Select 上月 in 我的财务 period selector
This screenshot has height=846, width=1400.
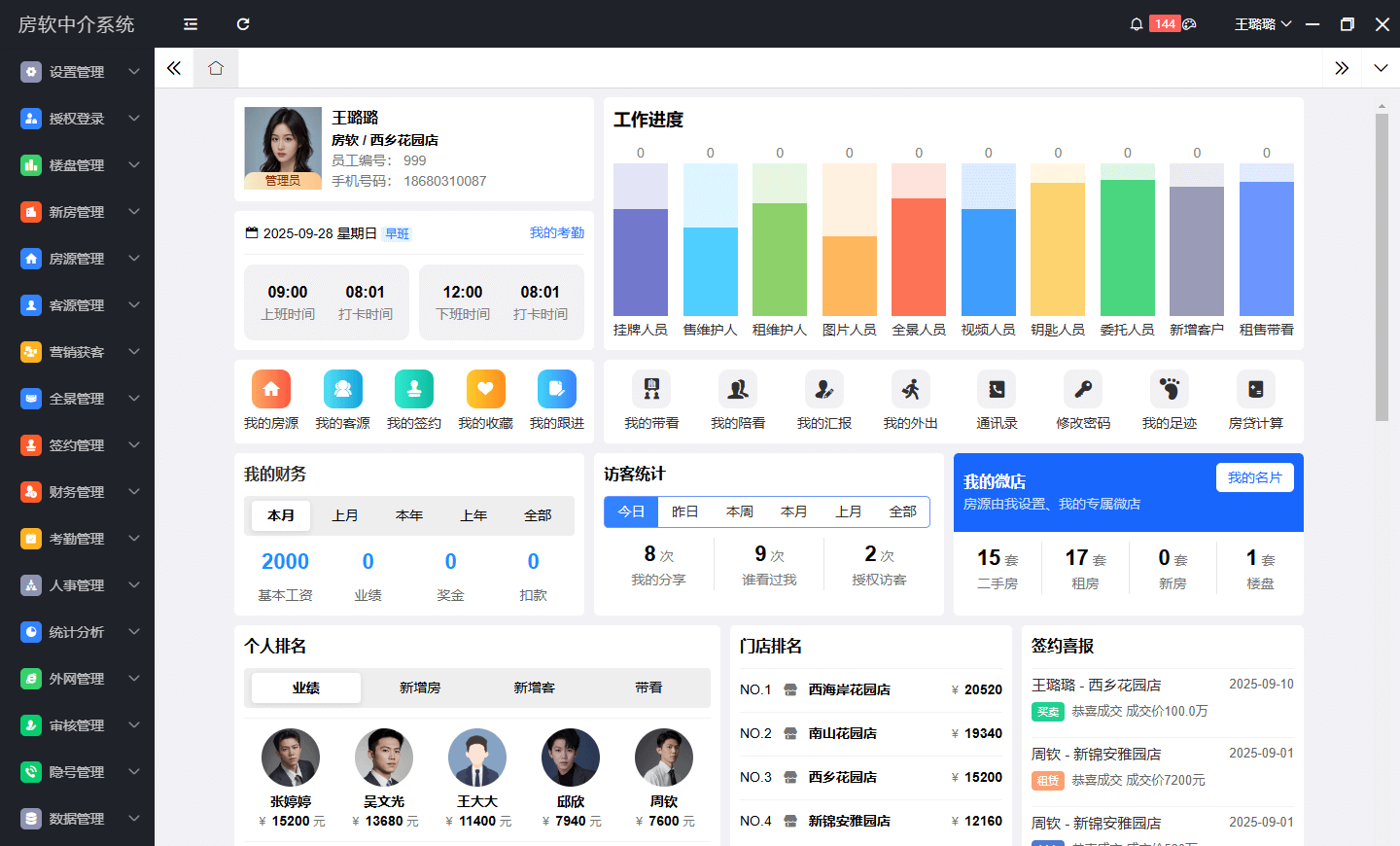[345, 515]
